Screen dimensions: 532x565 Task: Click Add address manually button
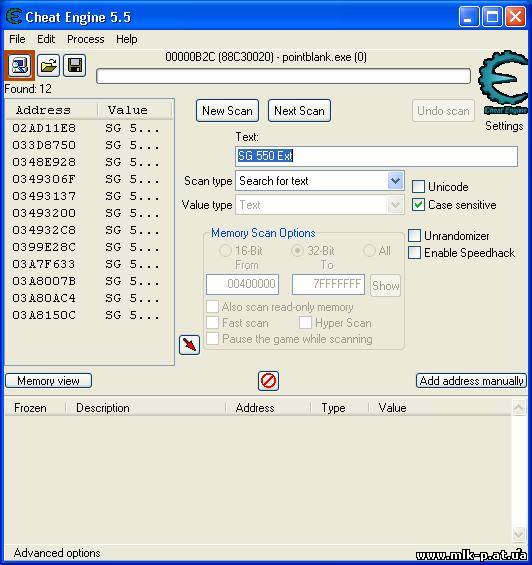pyautogui.click(x=471, y=381)
